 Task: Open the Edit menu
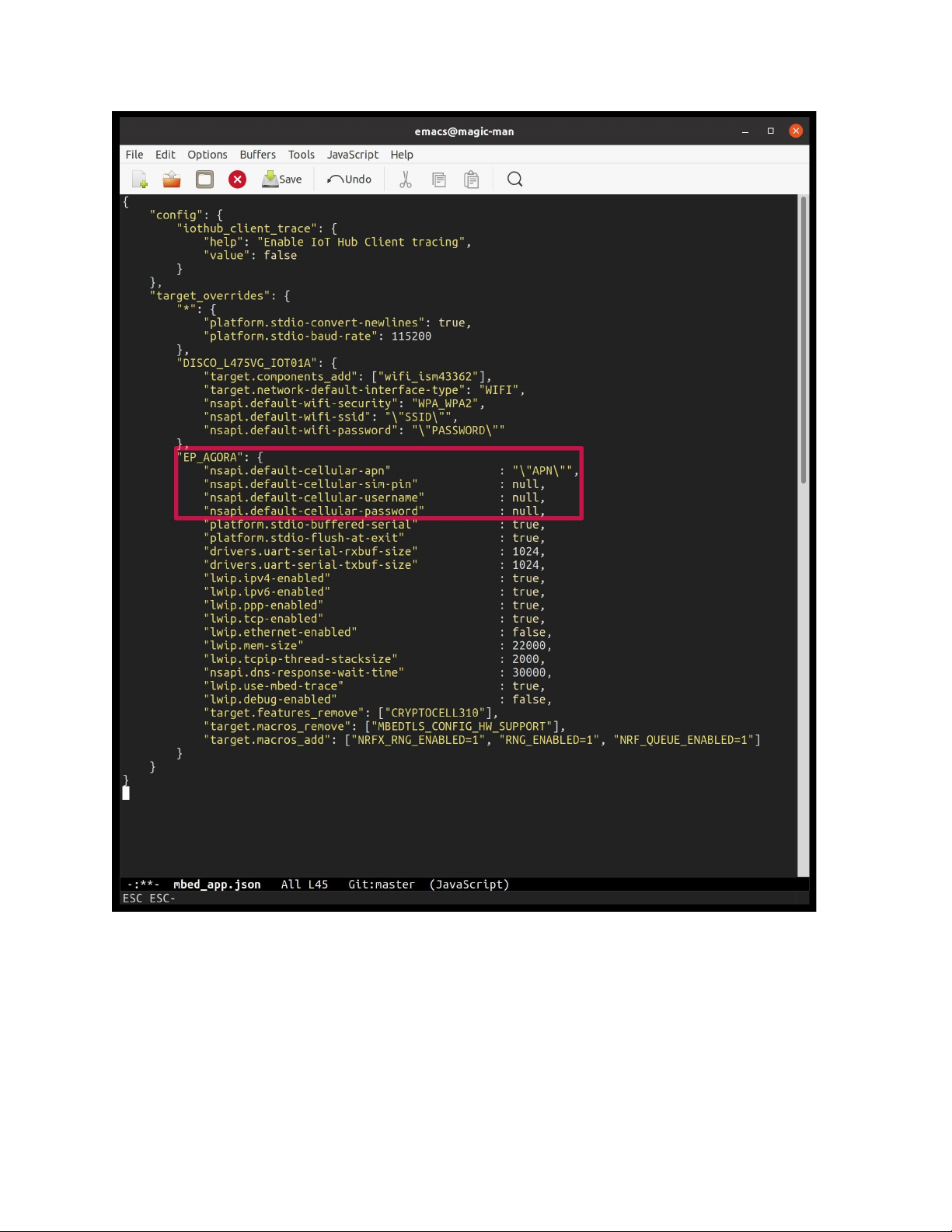(x=166, y=155)
